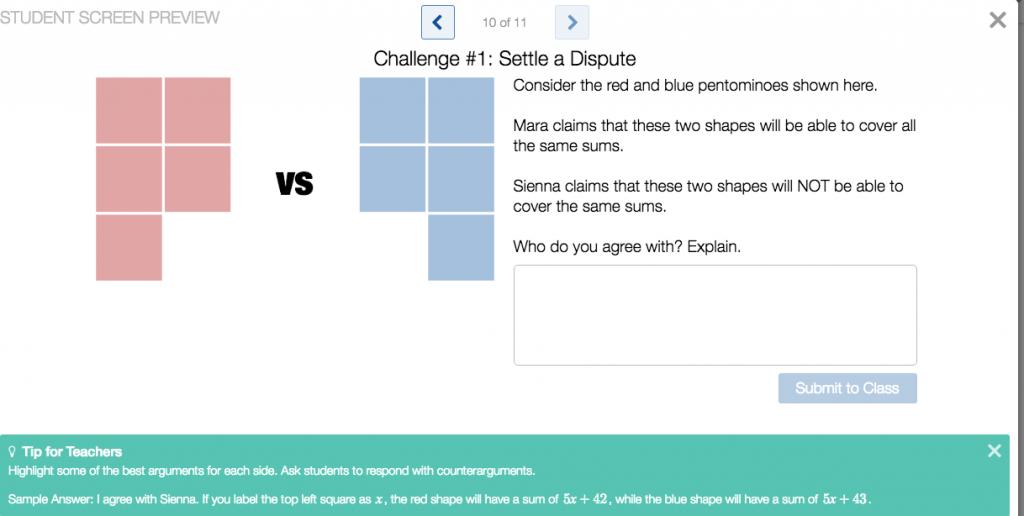Dismiss the Tip for Teachers banner
Image resolution: width=1024 pixels, height=516 pixels.
pos(994,451)
